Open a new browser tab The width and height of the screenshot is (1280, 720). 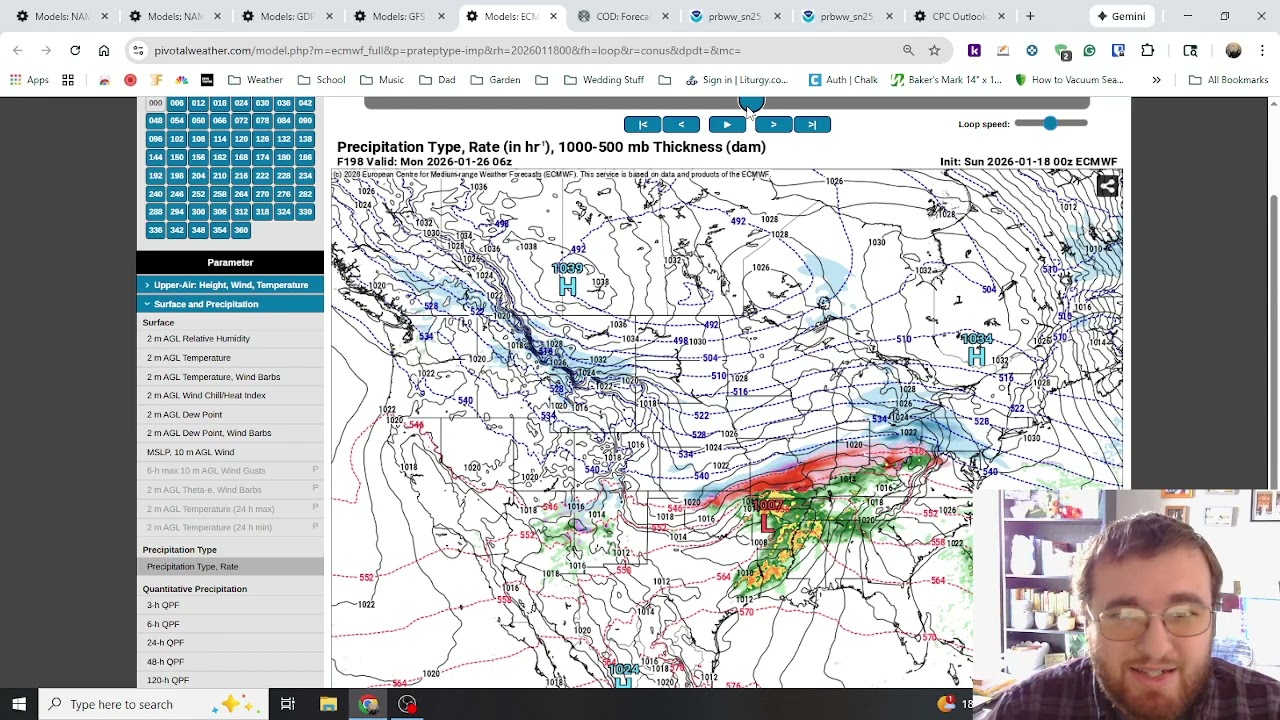coord(1030,16)
